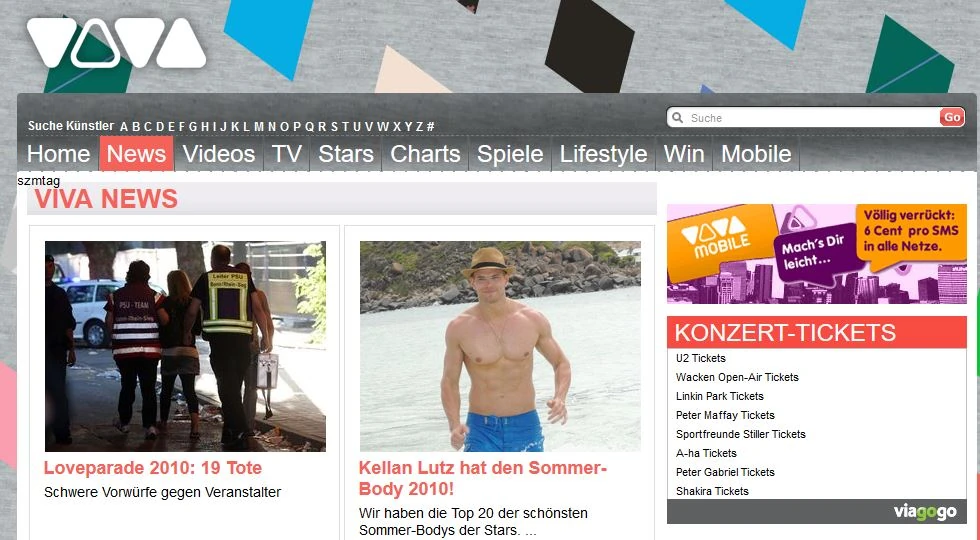Viewport: 980px width, 540px height.
Task: Select the # symbol in the artist index
Action: (x=430, y=127)
